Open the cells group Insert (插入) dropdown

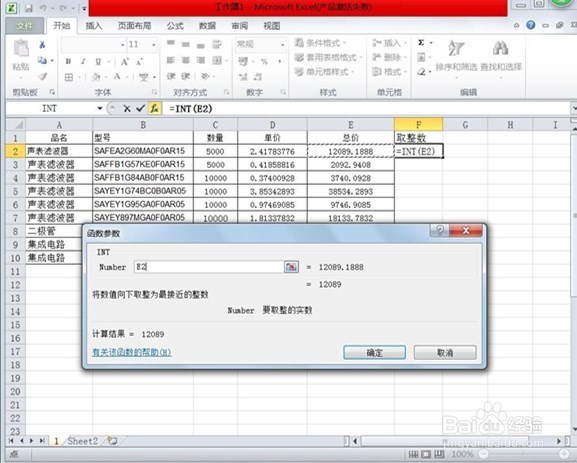click(389, 43)
